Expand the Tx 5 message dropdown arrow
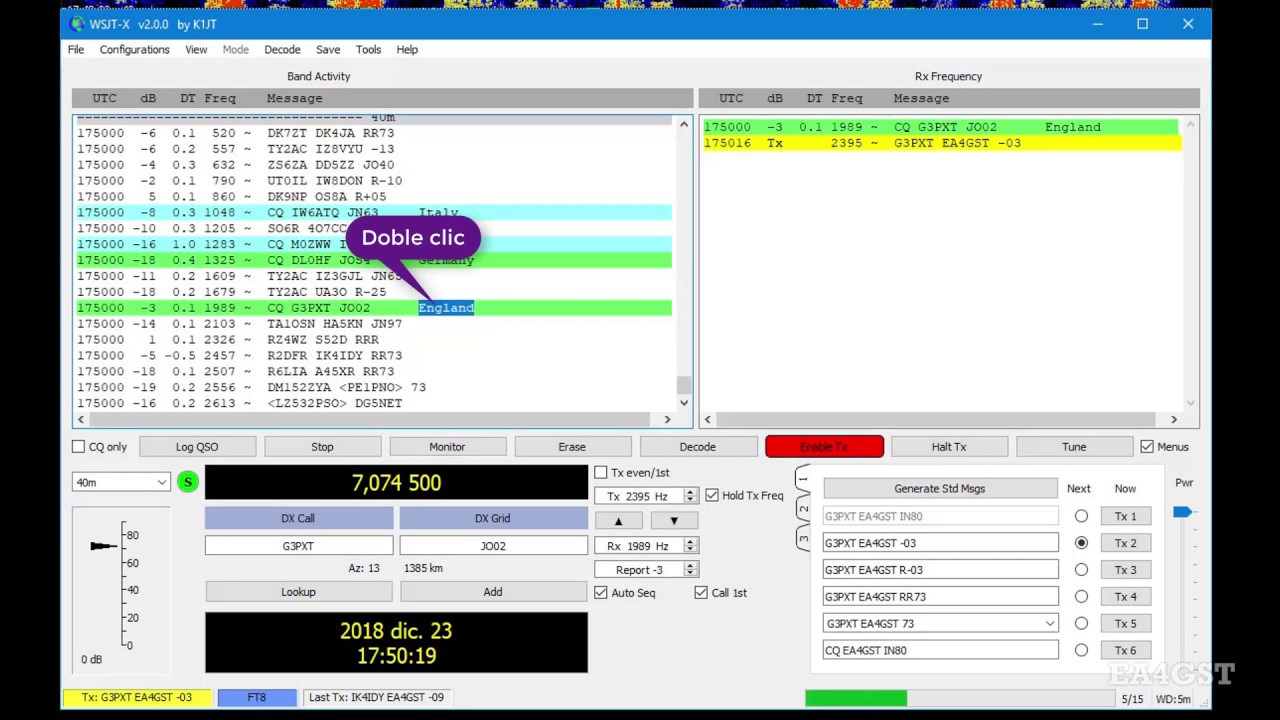 coord(1049,623)
